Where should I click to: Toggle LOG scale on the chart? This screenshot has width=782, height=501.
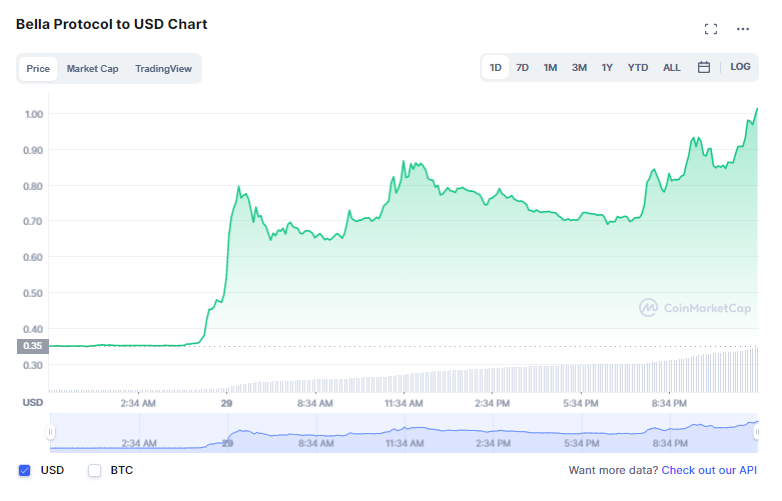pos(740,67)
